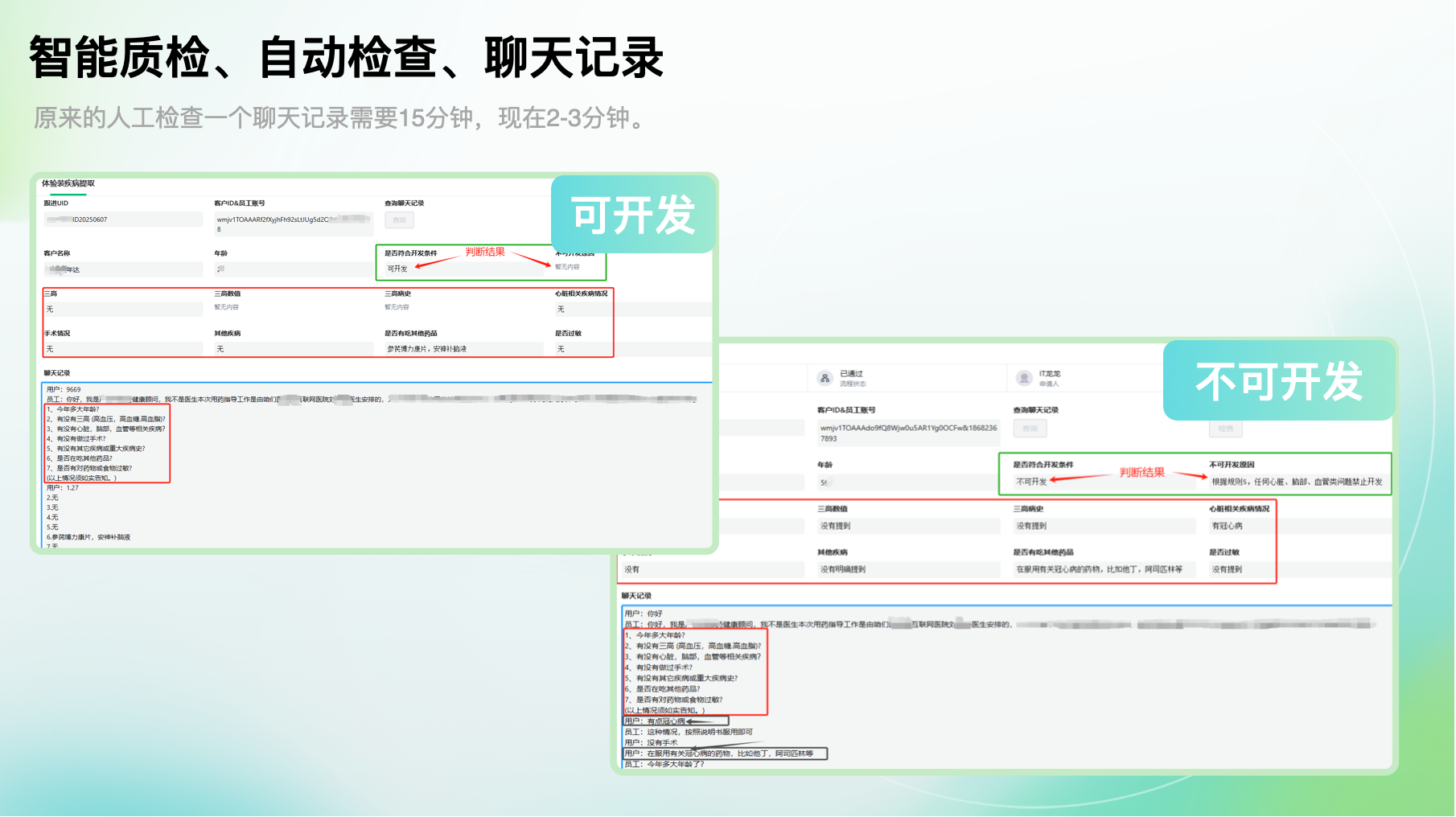Screen dimensions: 1456x817
Task: Click the 跟进UID field ending ID20250607
Action: click(123, 220)
